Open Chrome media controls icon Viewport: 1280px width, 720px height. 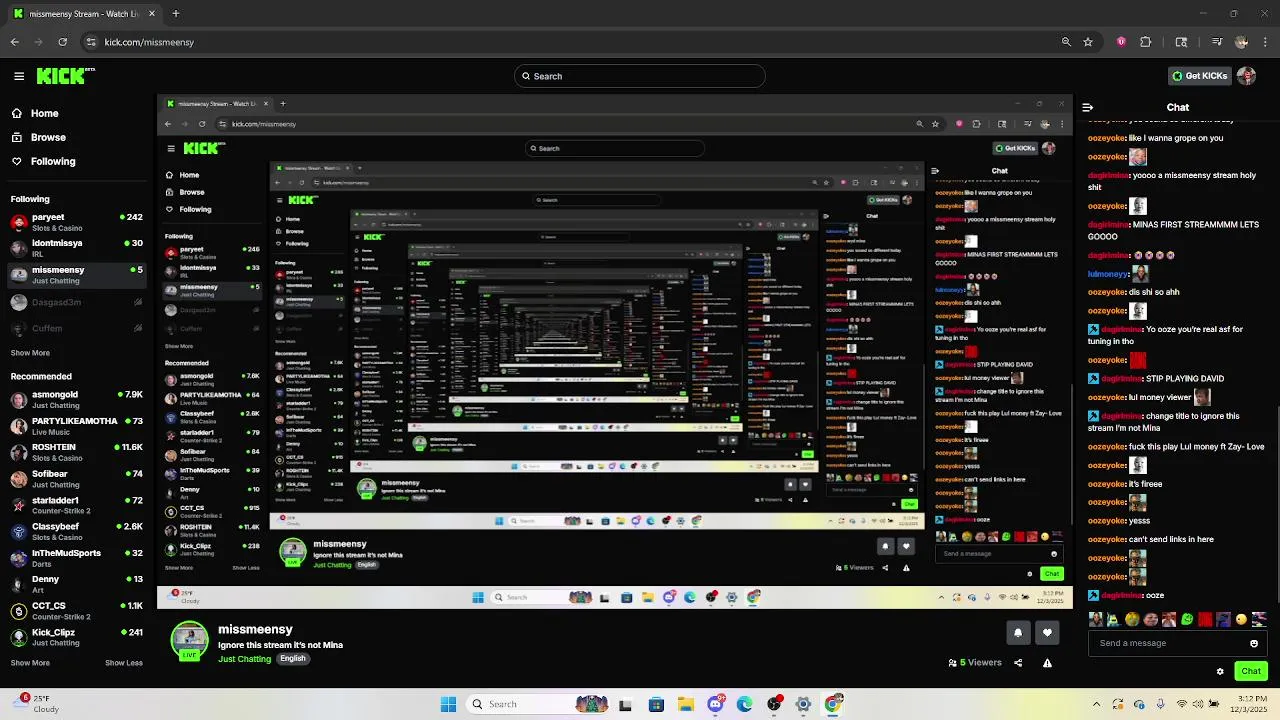pos(1217,42)
